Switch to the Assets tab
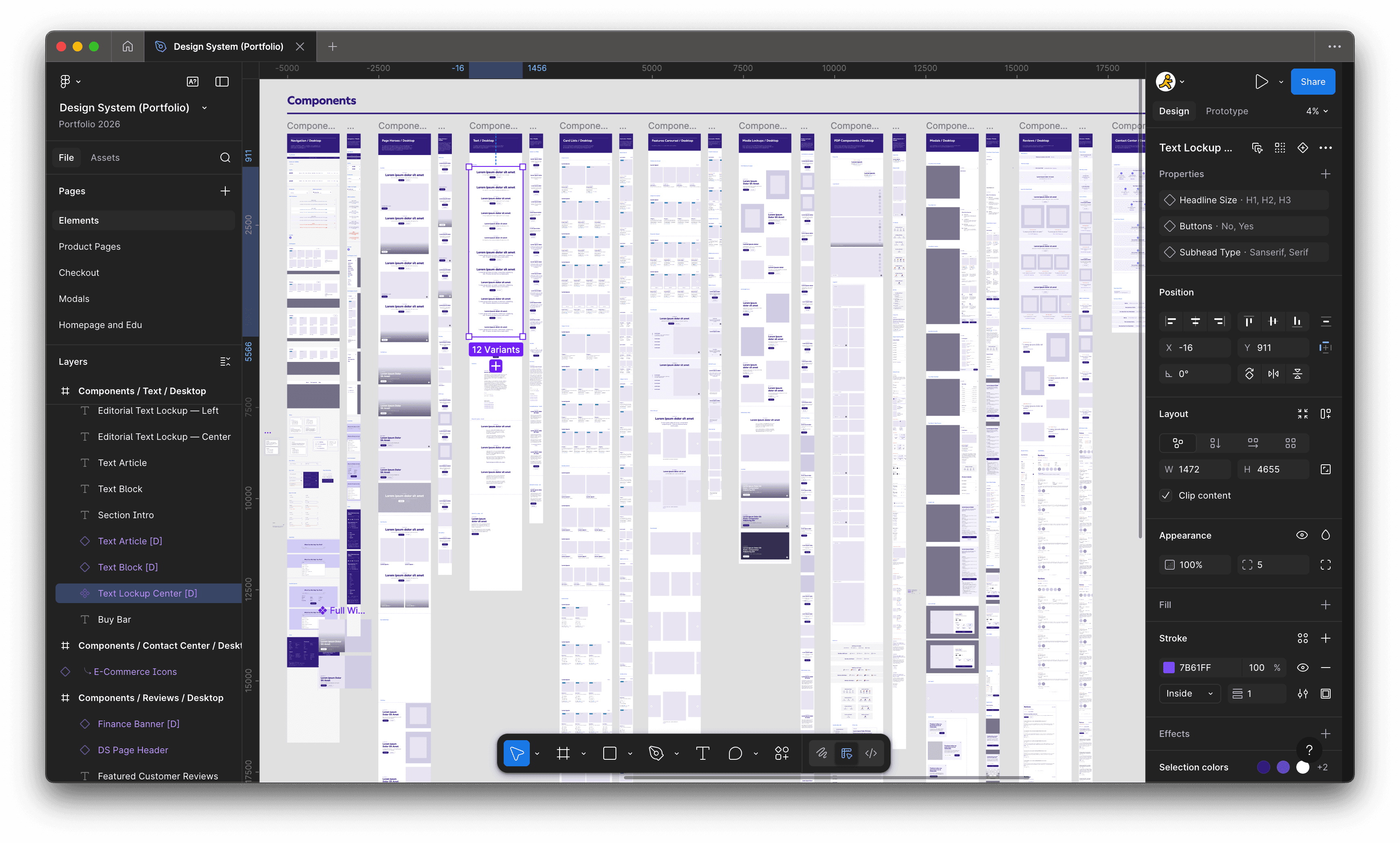Screen dimensions: 1400x843 pos(105,158)
